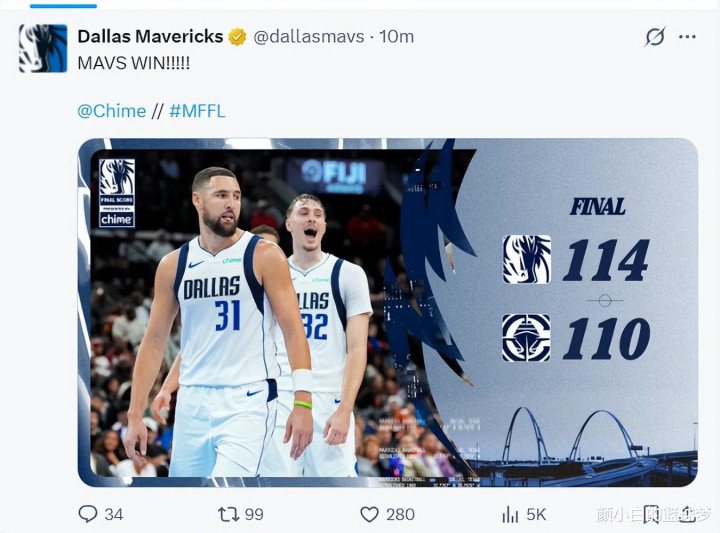Share the tweet via share icon
This screenshot has height=533, width=720.
[688, 514]
